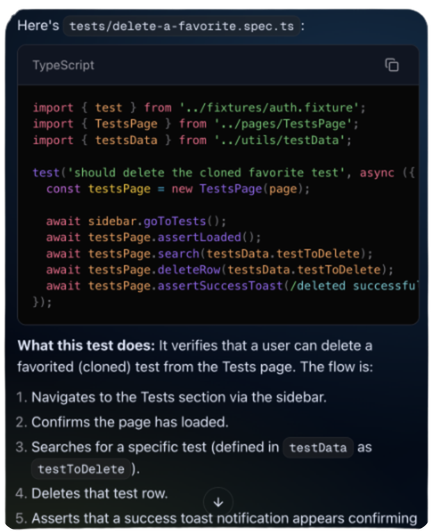Click the auth.fixture import line
The image size is (432, 531).
[x=199, y=108]
